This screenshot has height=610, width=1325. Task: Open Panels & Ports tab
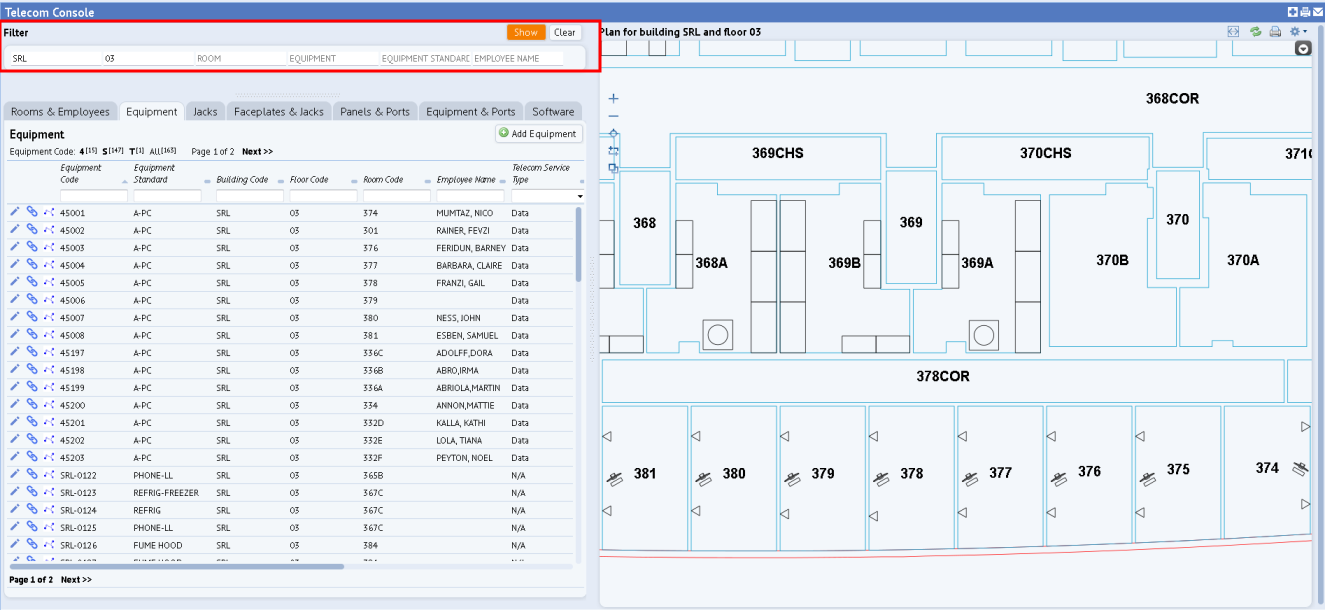pos(375,111)
